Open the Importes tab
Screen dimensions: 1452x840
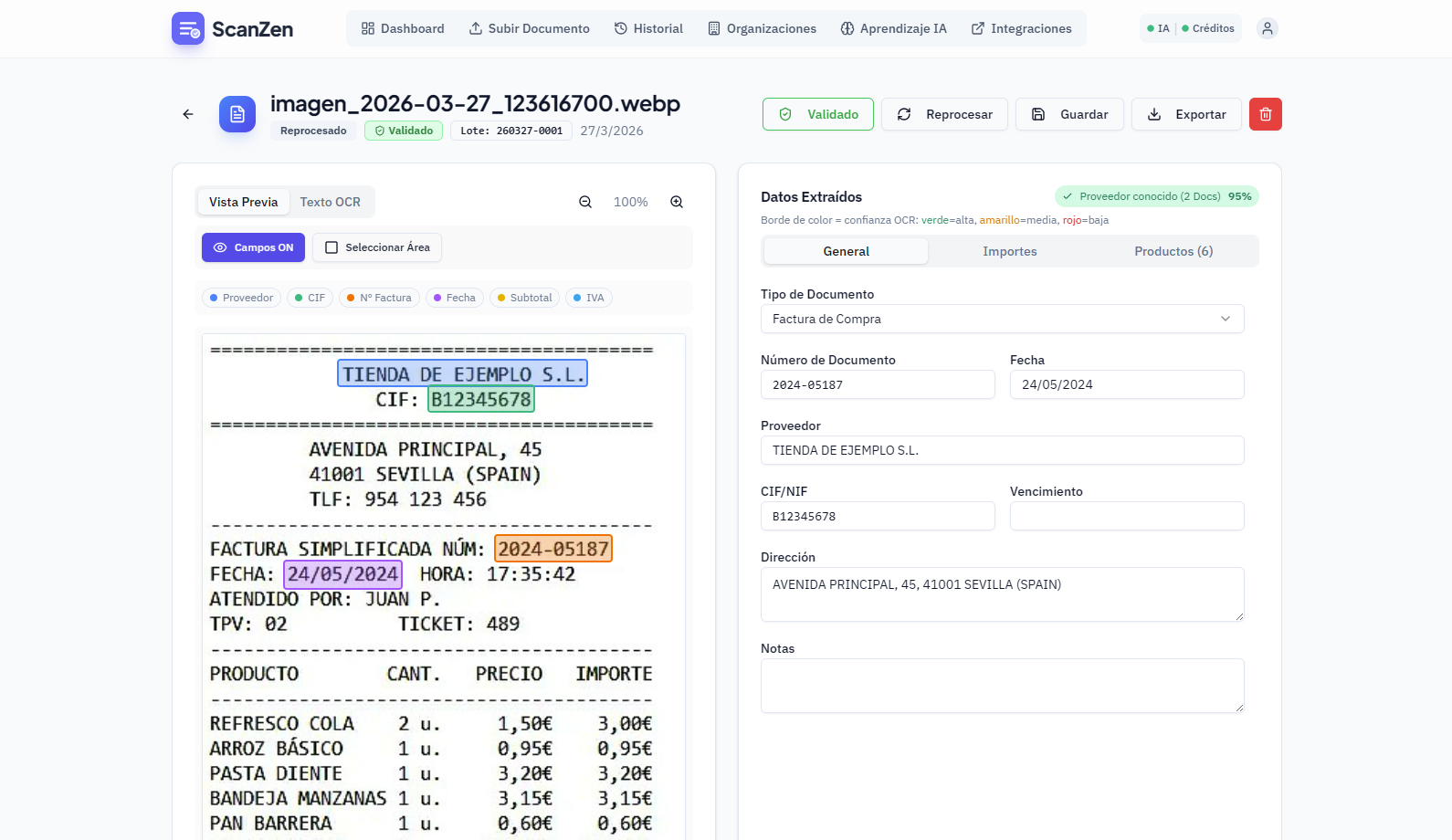tap(1009, 251)
